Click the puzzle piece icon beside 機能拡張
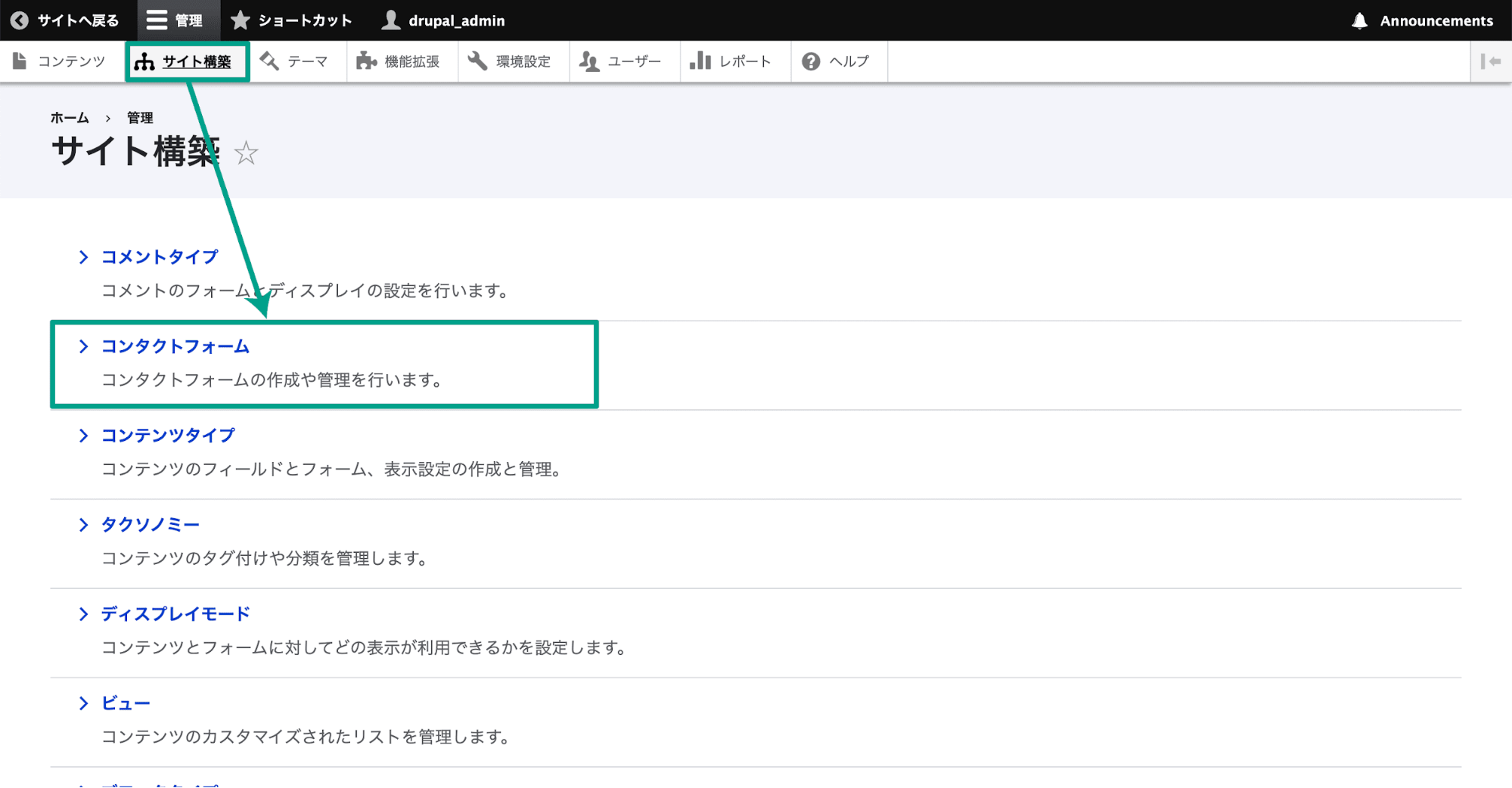 point(366,61)
